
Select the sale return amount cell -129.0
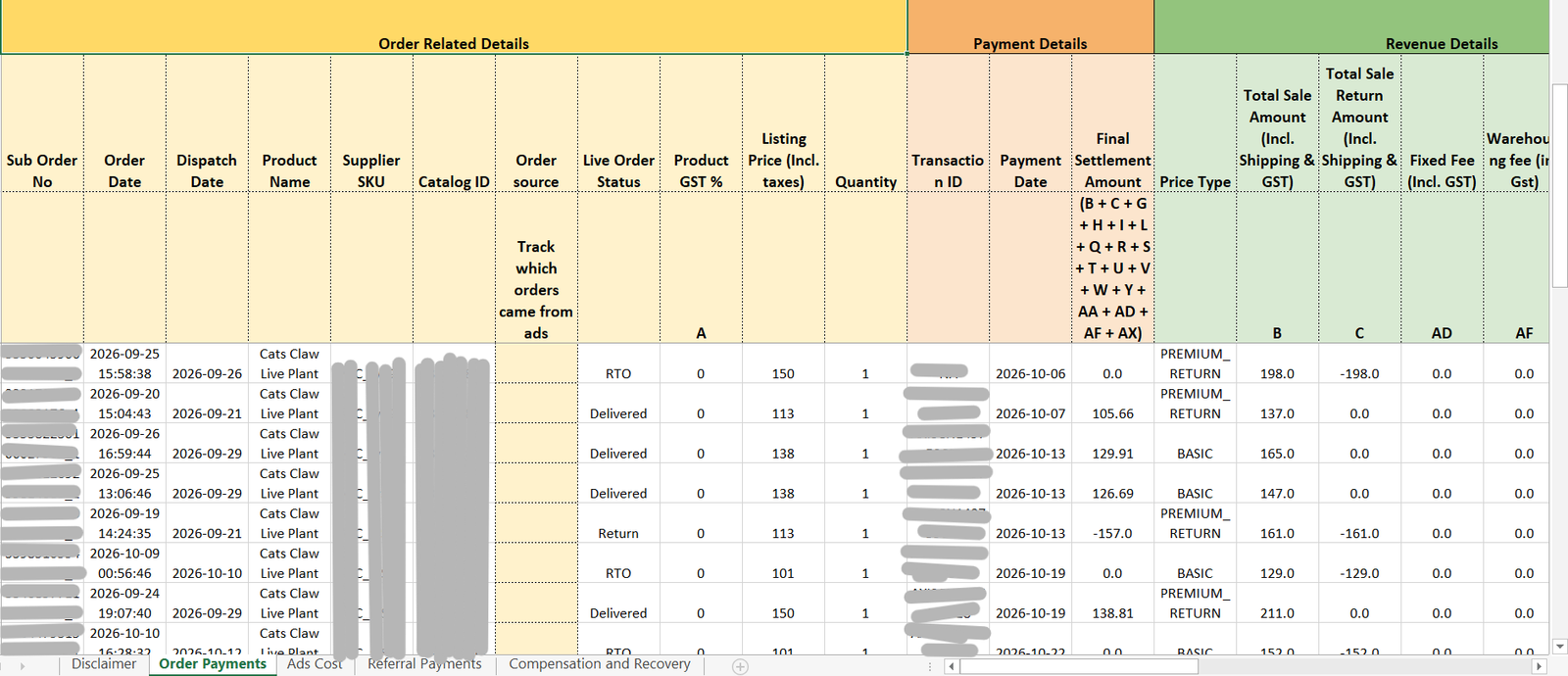coord(1359,563)
